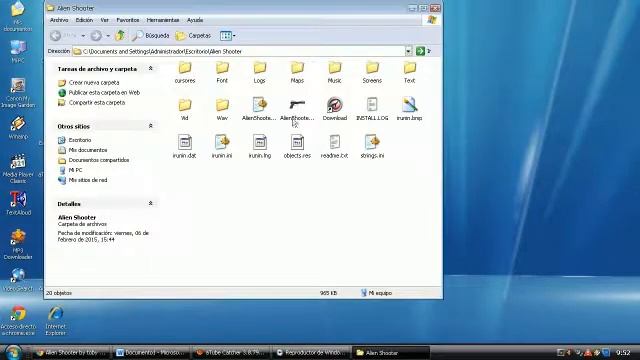This screenshot has width=640, height=360.
Task: Select the strings.ini file
Action: point(372,147)
